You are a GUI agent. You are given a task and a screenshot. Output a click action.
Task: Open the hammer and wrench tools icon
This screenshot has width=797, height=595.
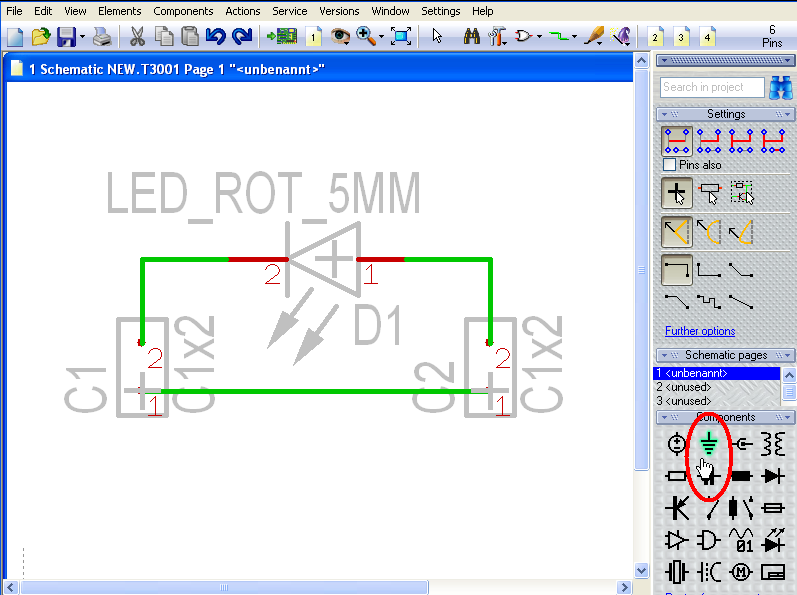pos(496,37)
